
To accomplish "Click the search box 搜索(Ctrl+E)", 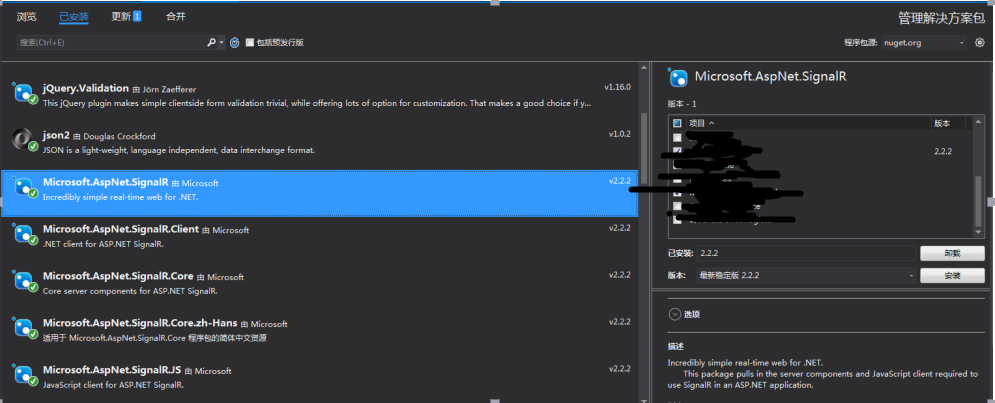I will tap(111, 43).
